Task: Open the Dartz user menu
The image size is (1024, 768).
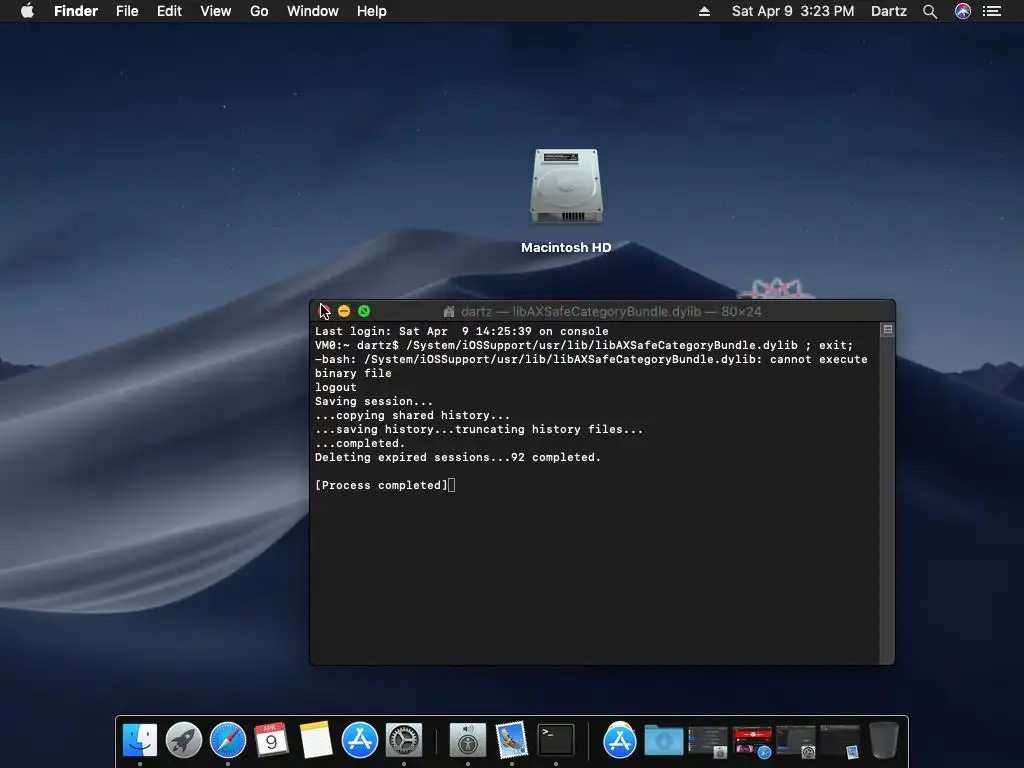Action: (889, 11)
